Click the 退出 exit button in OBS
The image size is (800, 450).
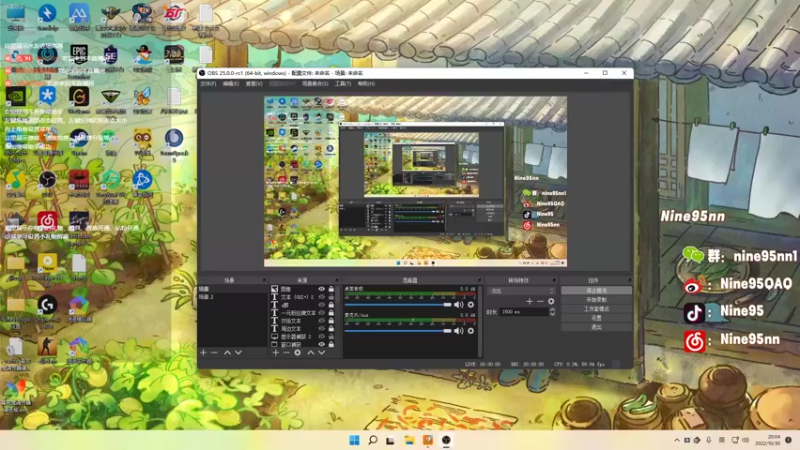tap(596, 327)
